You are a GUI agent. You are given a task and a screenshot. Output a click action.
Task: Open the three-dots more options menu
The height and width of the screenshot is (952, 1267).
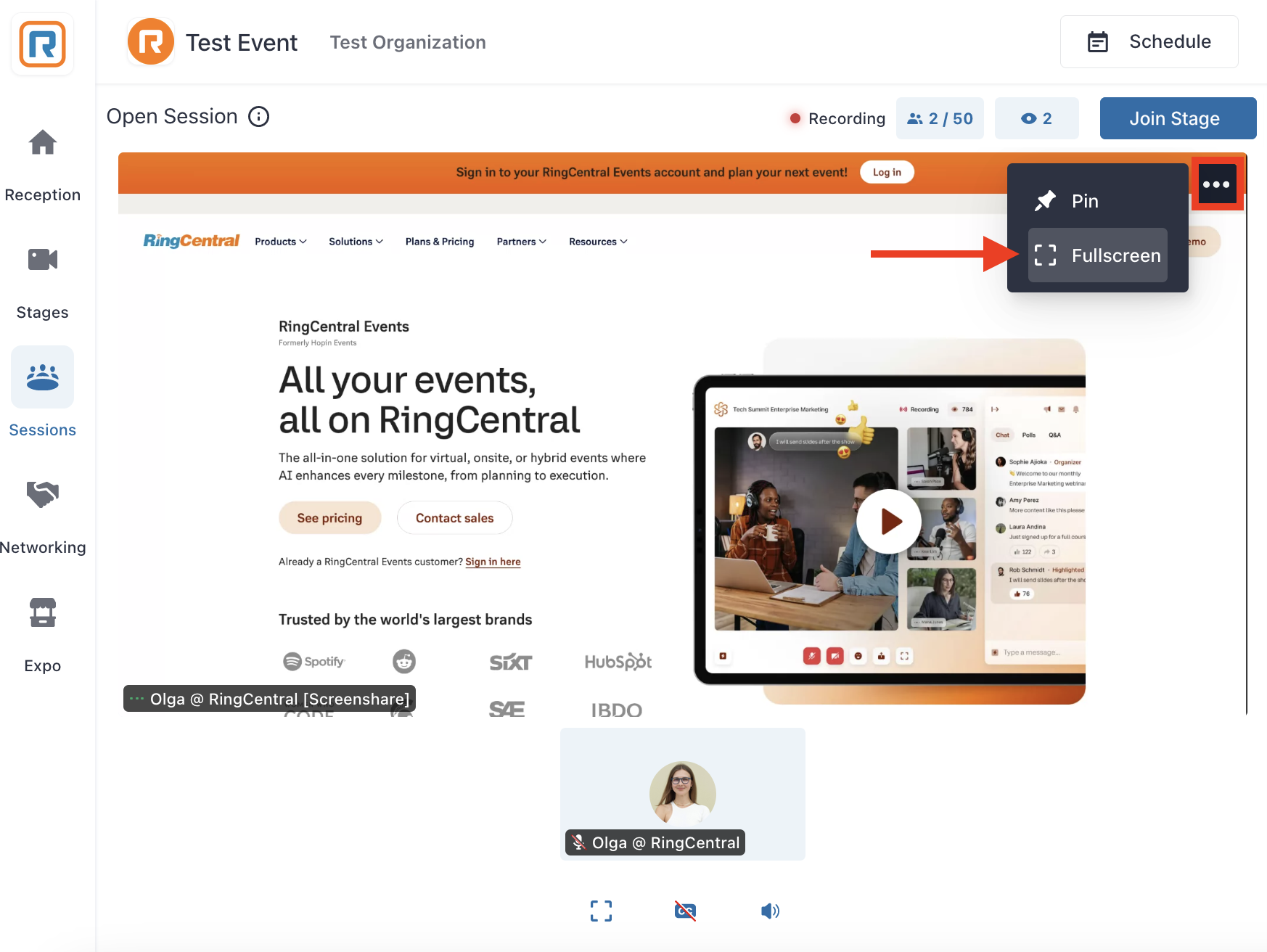1216,184
